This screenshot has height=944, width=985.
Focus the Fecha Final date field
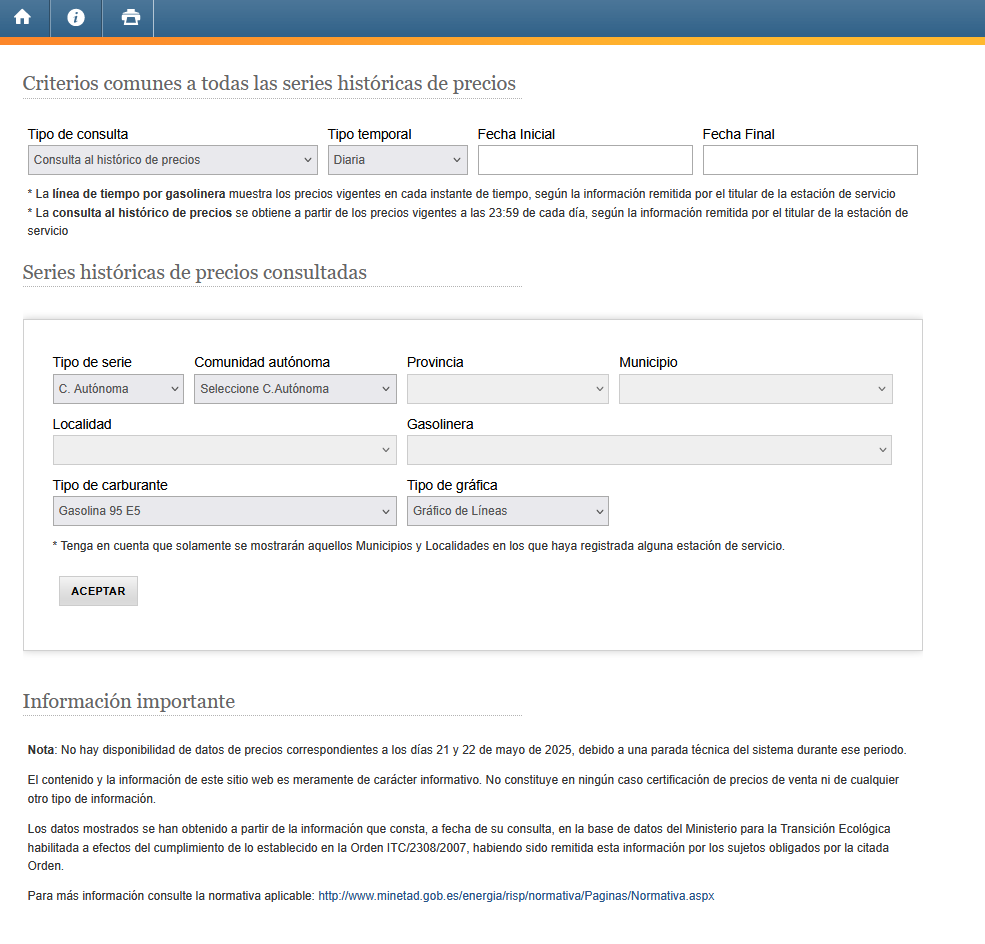pos(810,160)
